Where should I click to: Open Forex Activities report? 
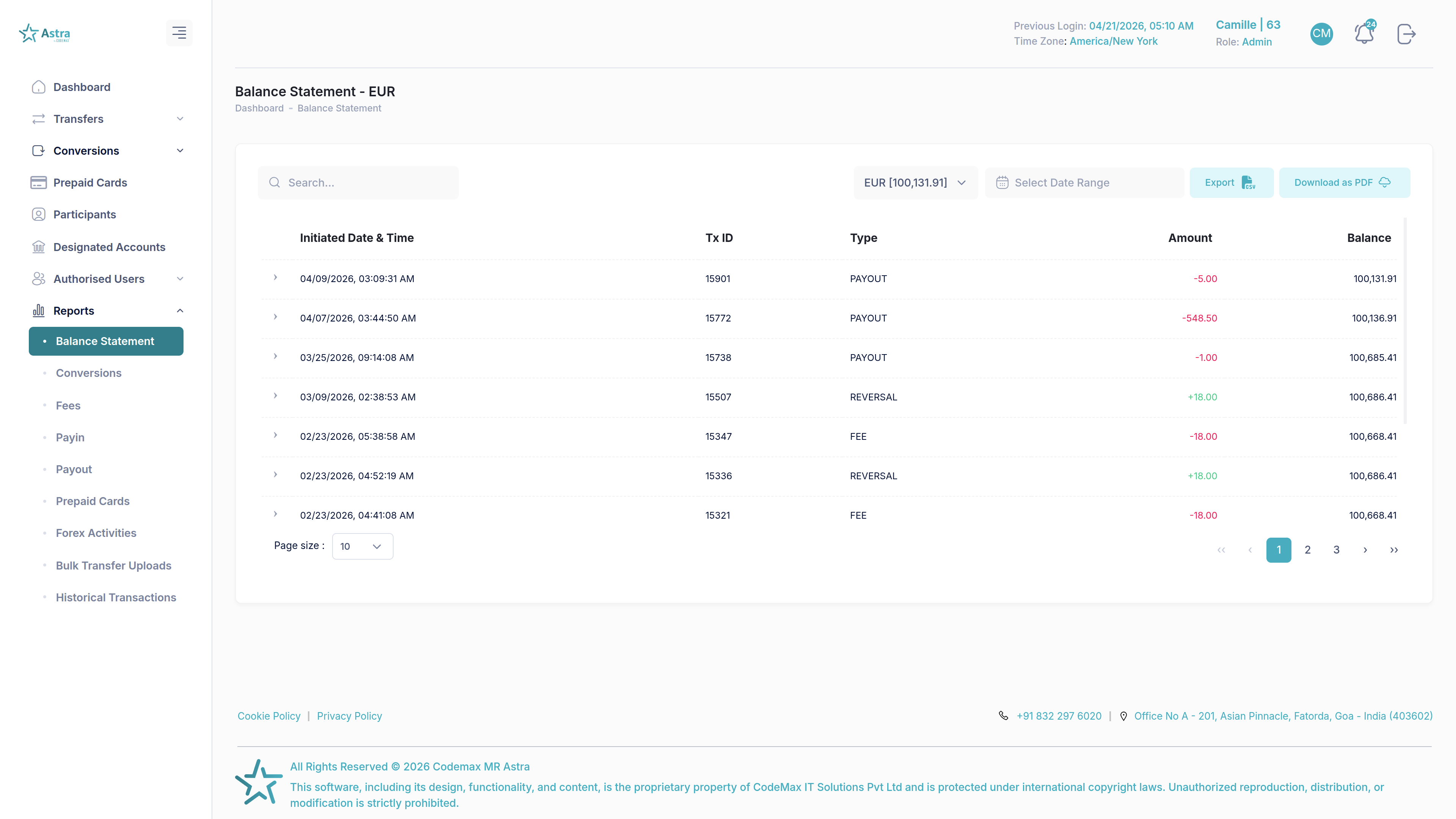point(96,533)
